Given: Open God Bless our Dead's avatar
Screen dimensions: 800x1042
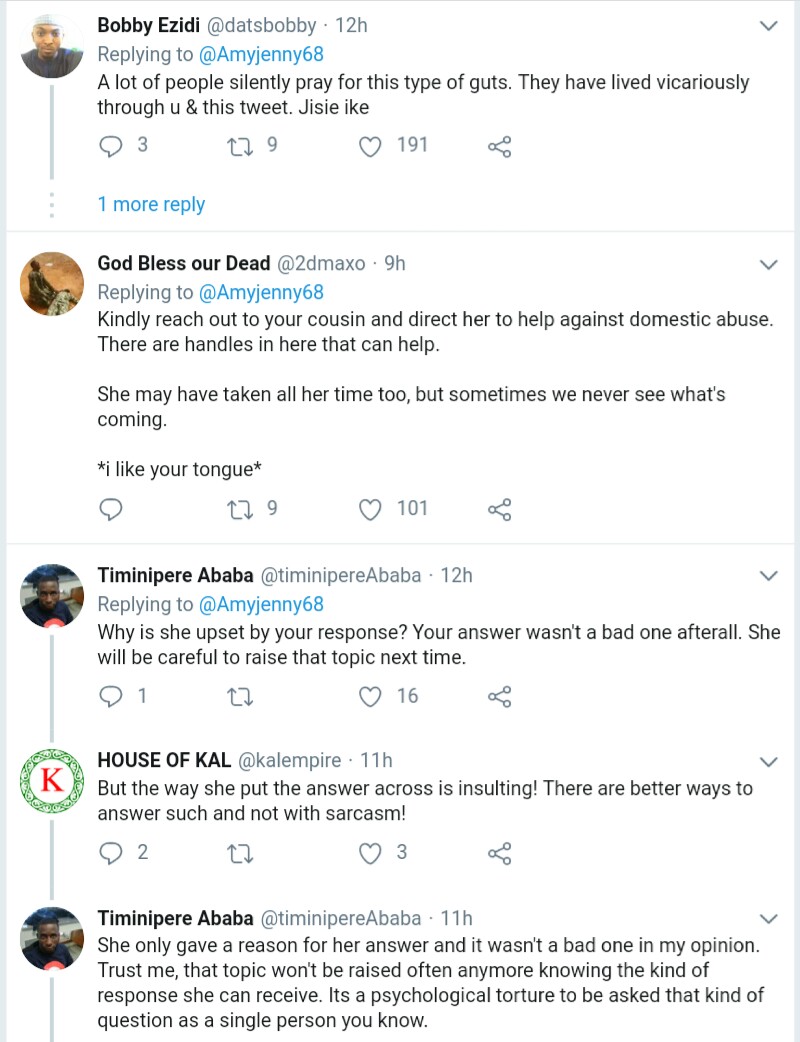Looking at the screenshot, I should [51, 284].
